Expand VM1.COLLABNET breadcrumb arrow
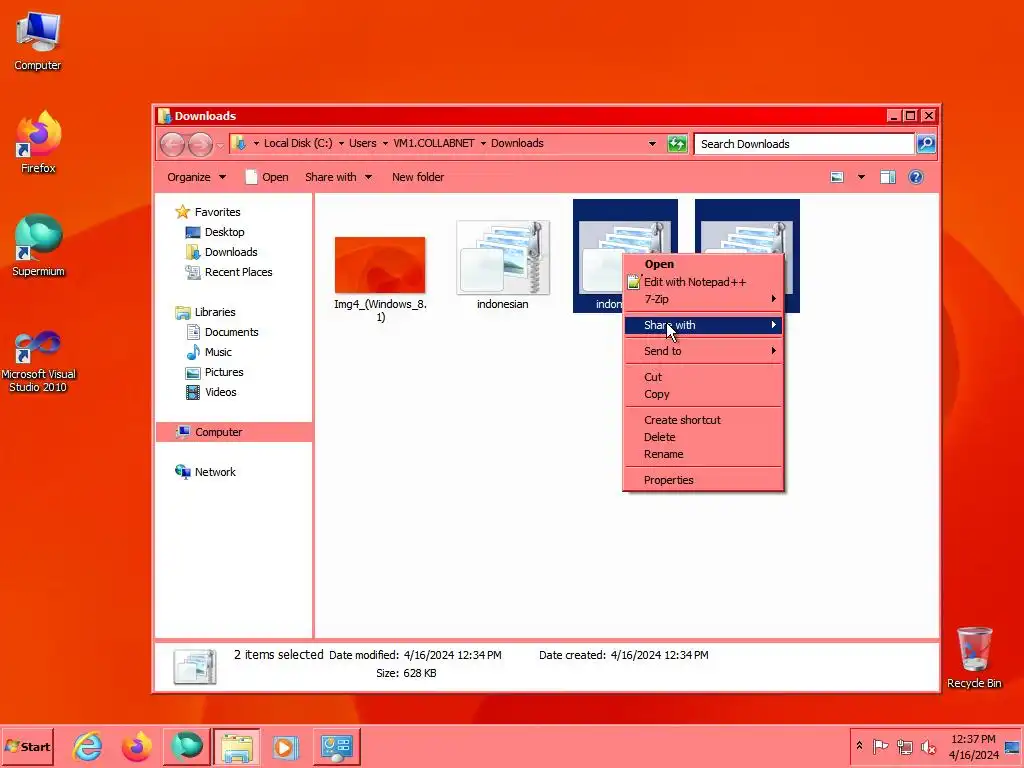The image size is (1024, 768). (483, 144)
